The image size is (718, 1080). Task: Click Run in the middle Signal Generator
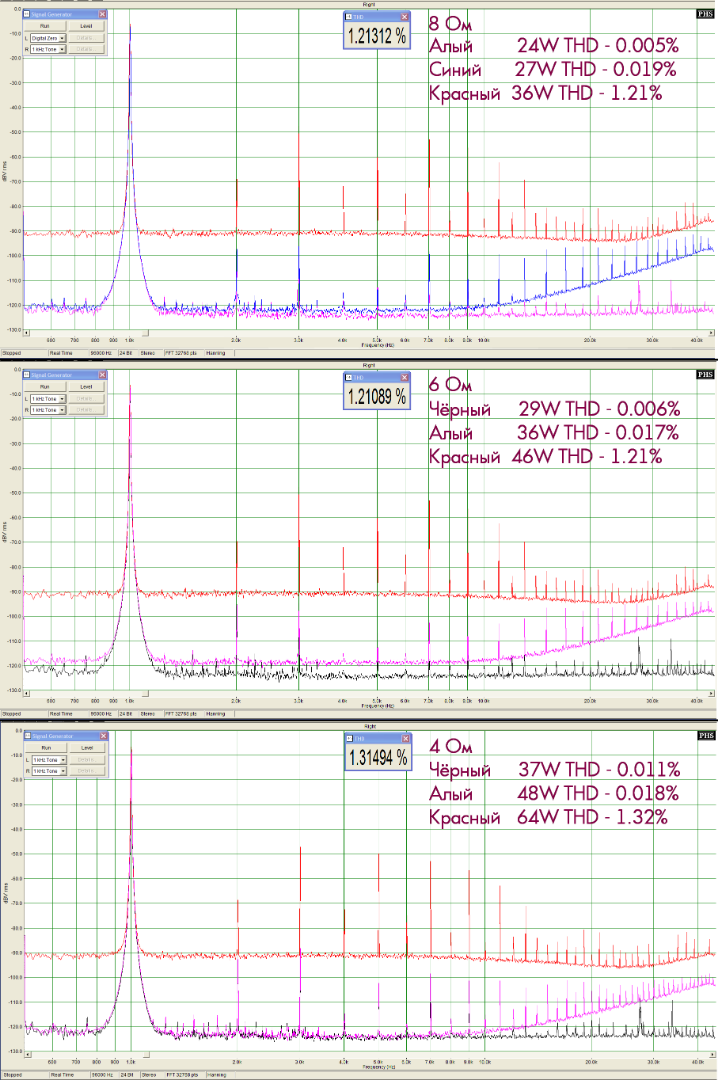pyautogui.click(x=45, y=386)
